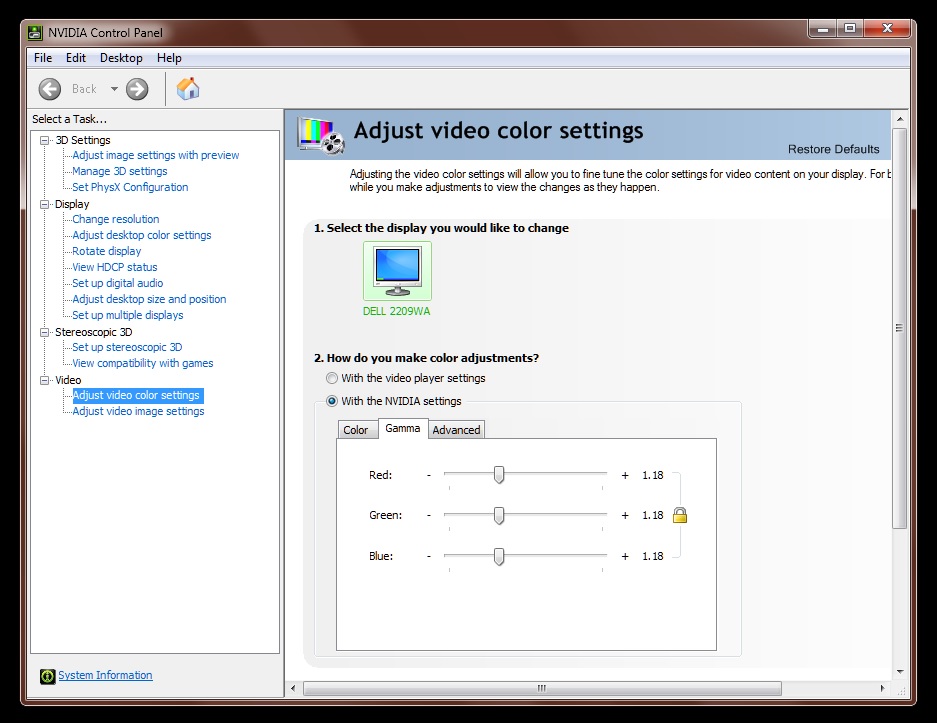Screen dimensions: 937x723
Task: Open 'Set PhysX Configuration'
Action: coord(130,187)
